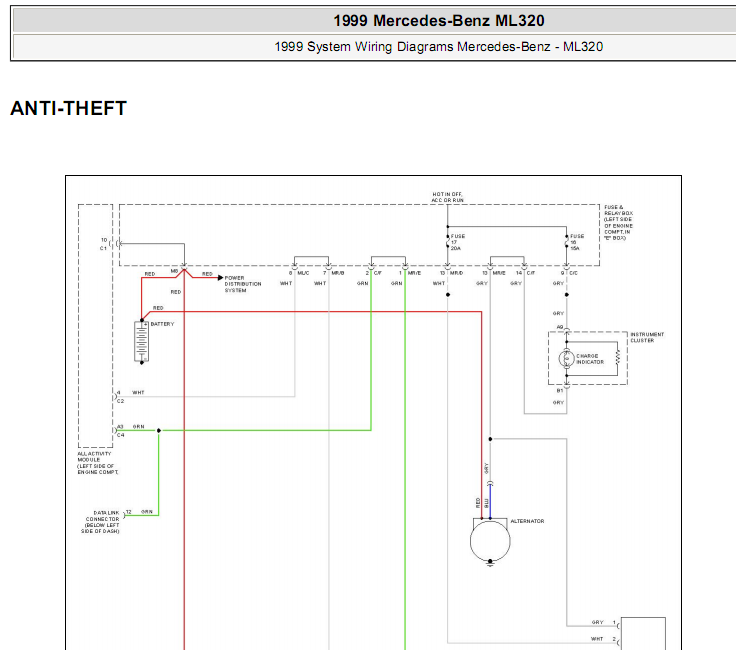Image resolution: width=736 pixels, height=650 pixels.
Task: Click the "ML/C" connector label
Action: pos(303,273)
